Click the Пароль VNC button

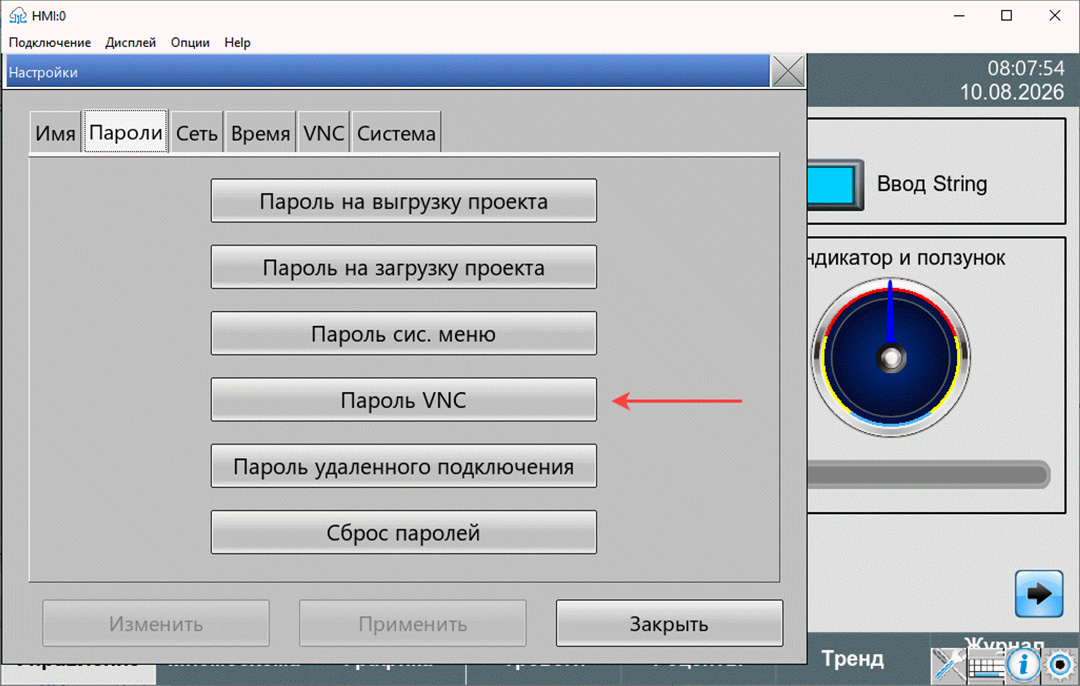(404, 399)
